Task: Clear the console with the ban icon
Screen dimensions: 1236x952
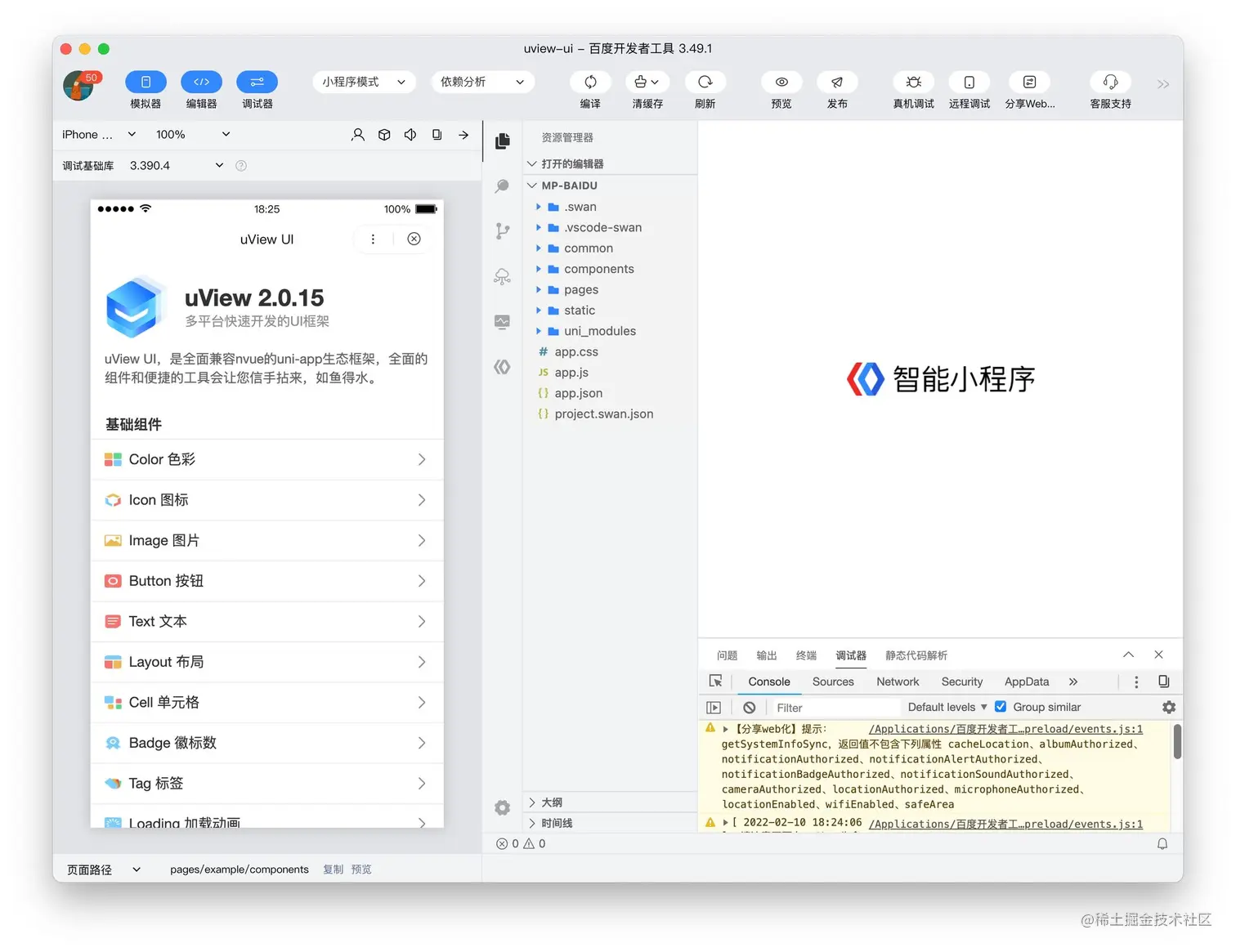Action: [x=750, y=708]
